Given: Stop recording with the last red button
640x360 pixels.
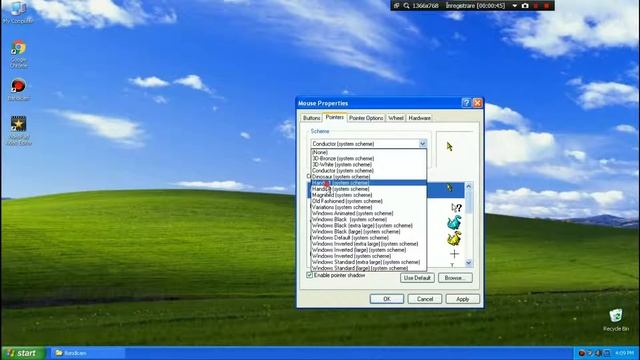Looking at the screenshot, I should (546, 6).
